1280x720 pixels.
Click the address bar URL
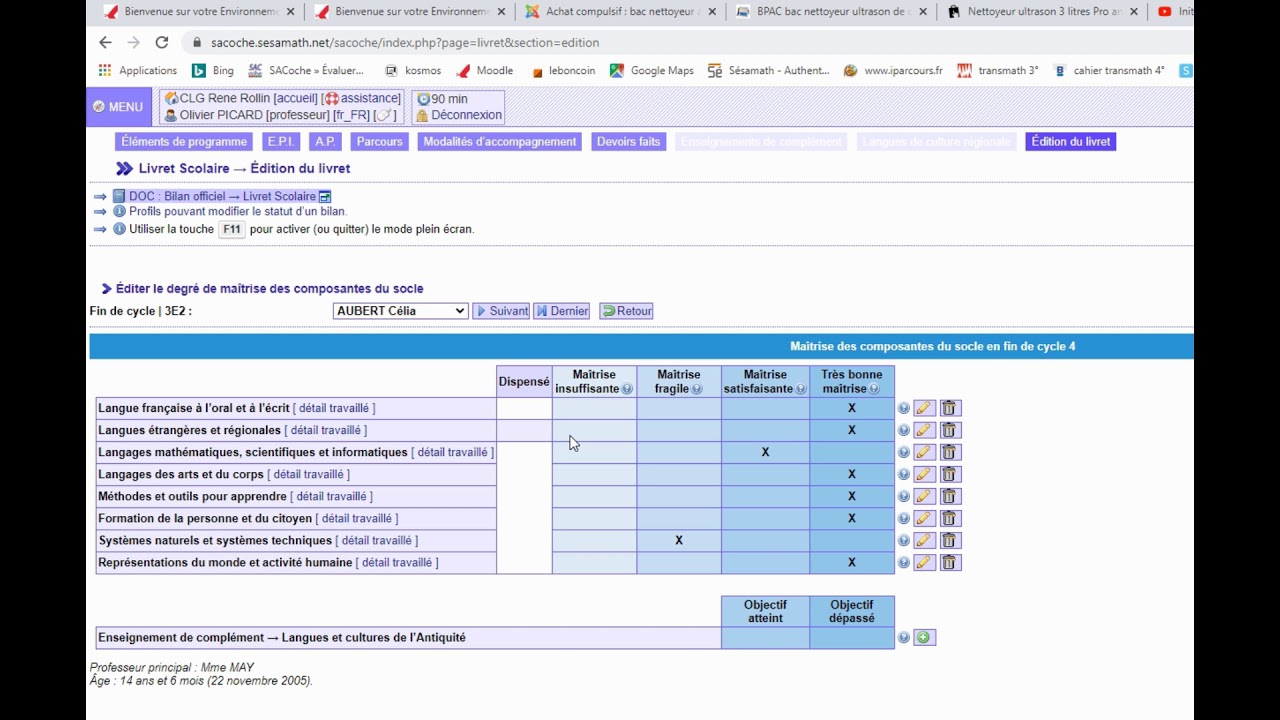point(405,43)
